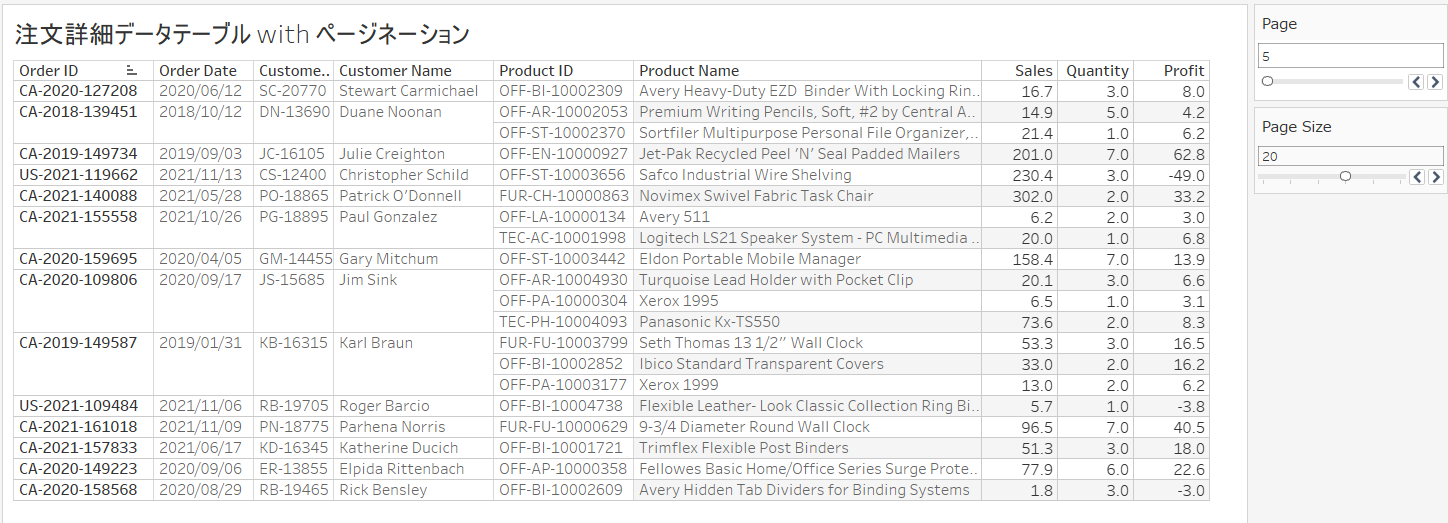Click the Page Size input field
This screenshot has height=523, width=1448.
1349,156
